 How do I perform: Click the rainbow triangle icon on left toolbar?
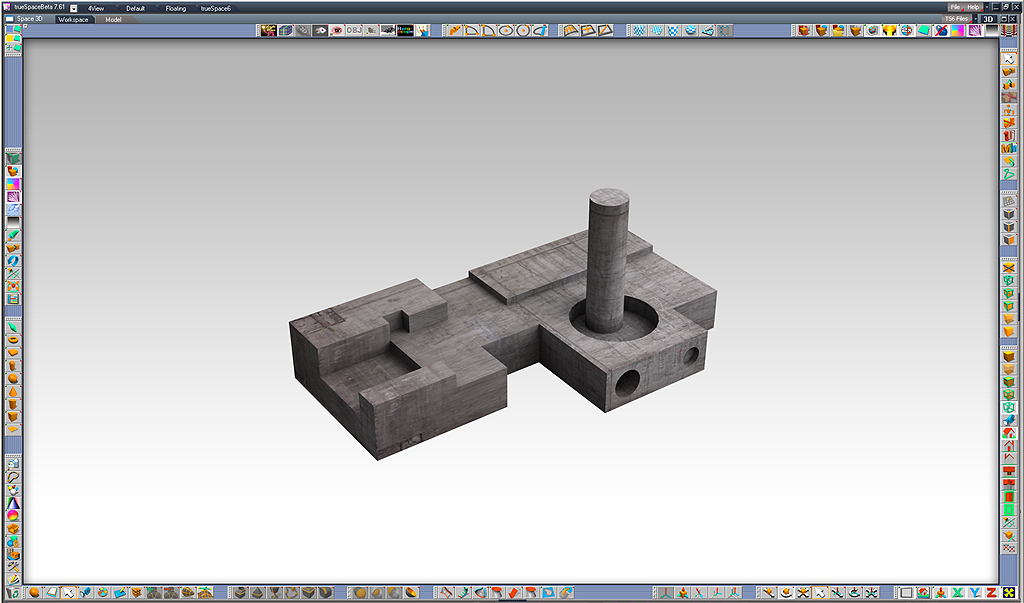(13, 503)
